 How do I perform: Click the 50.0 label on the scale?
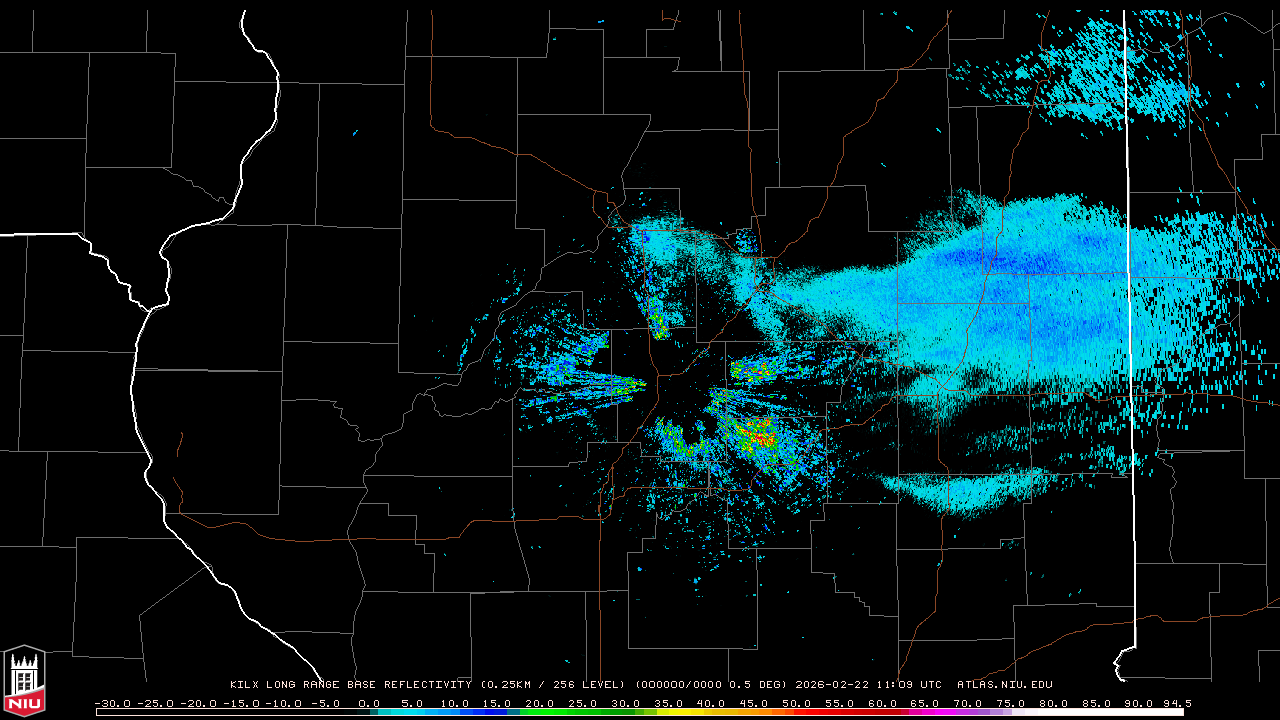tap(796, 703)
